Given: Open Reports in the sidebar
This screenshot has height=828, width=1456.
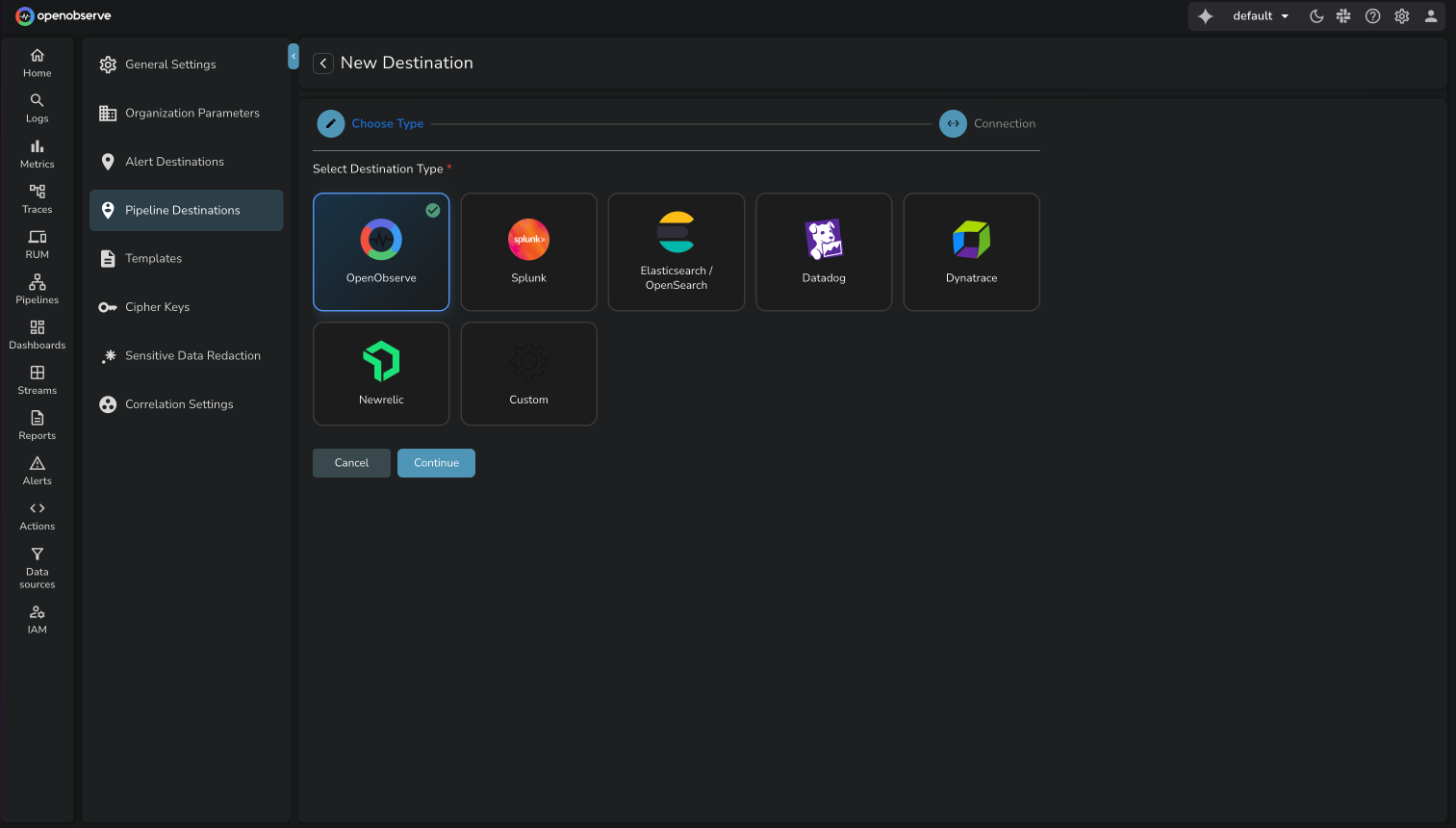Looking at the screenshot, I should 38,425.
